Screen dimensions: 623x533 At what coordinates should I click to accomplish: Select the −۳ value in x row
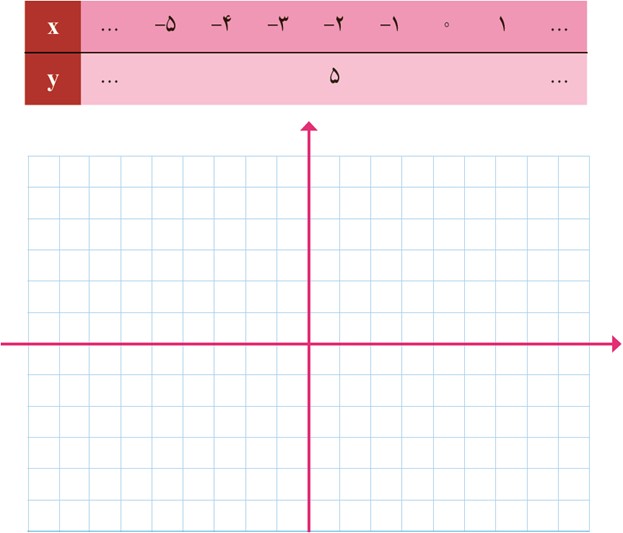[x=278, y=25]
